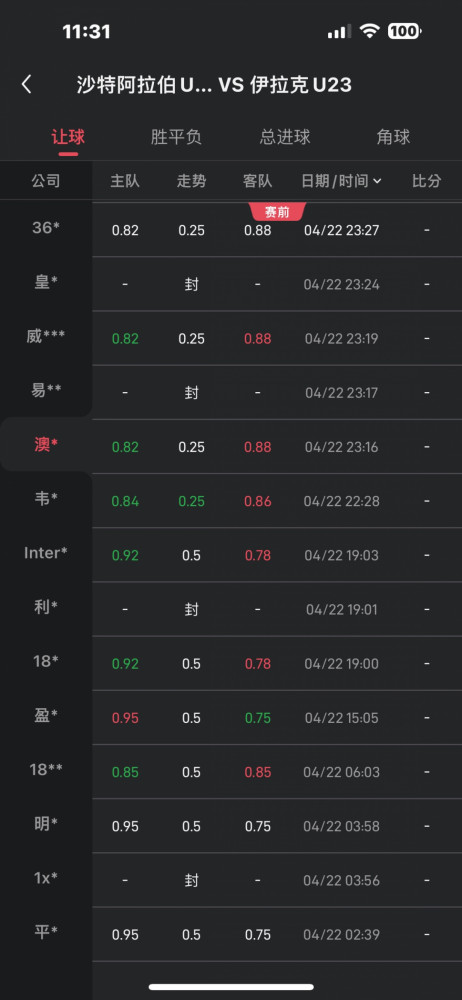Tap green 0.25 handicap in 22:28 row

(191, 501)
